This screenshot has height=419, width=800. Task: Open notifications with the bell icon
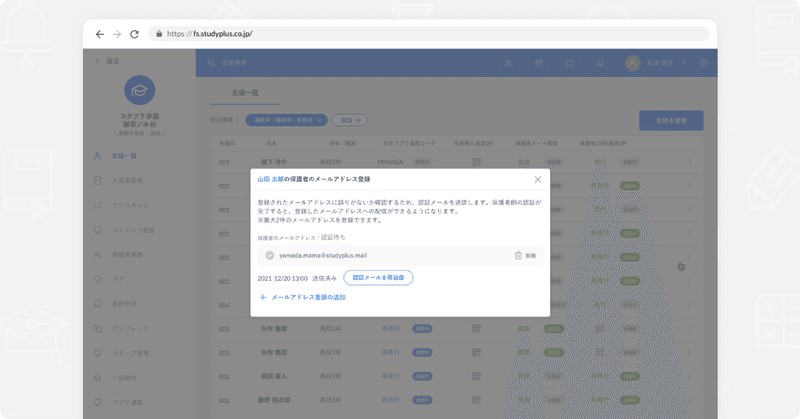[x=600, y=63]
